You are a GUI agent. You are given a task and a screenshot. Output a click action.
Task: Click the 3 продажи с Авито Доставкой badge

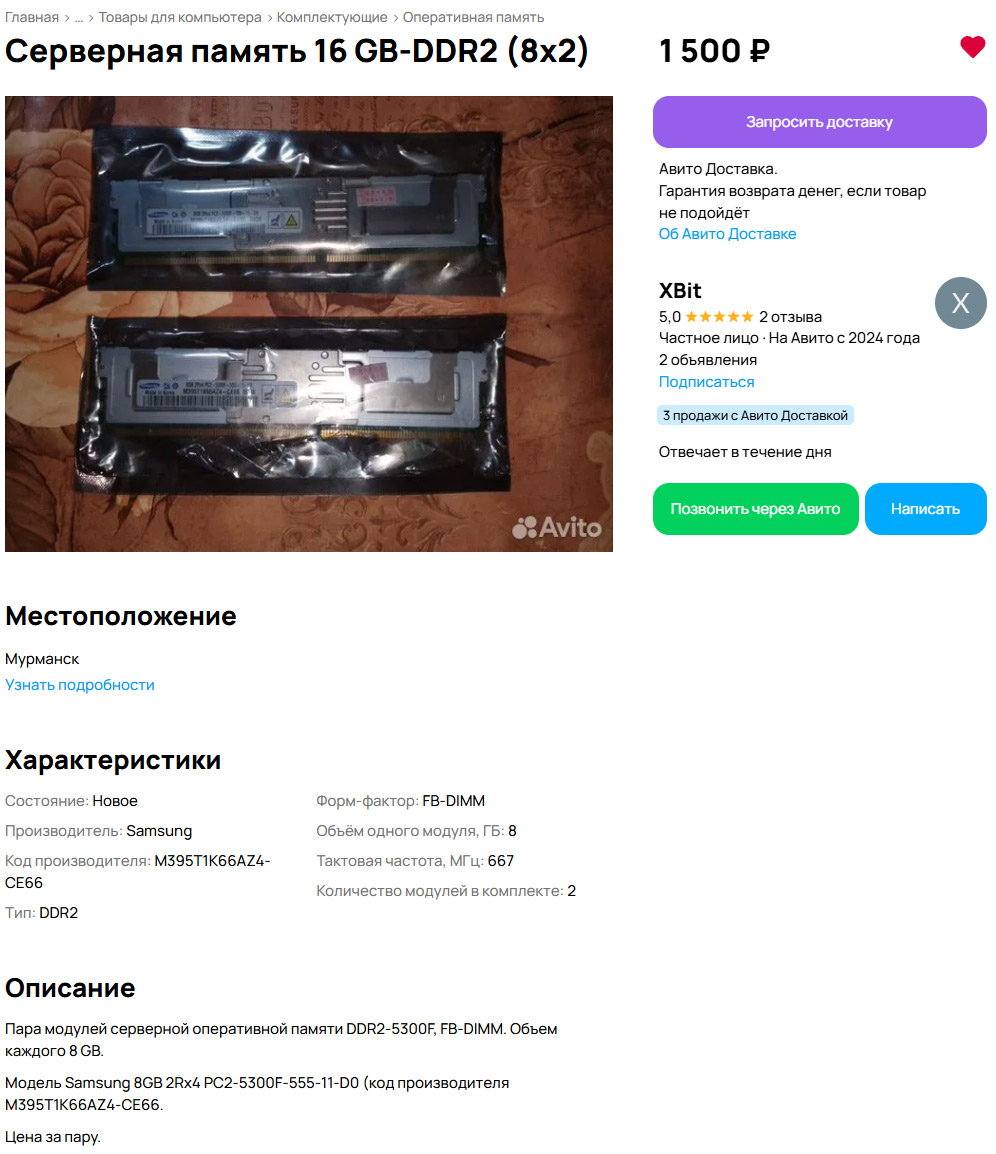point(755,416)
